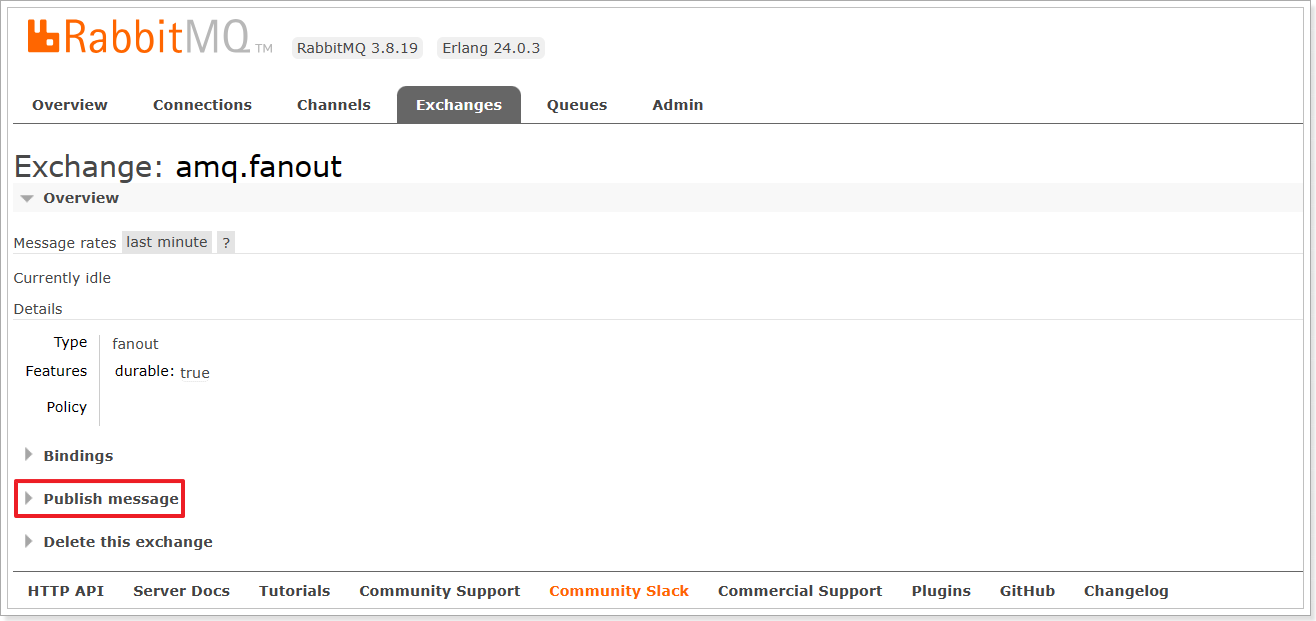Screen dimensions: 1316x621
Task: Switch to the Admin tab
Action: pos(678,105)
